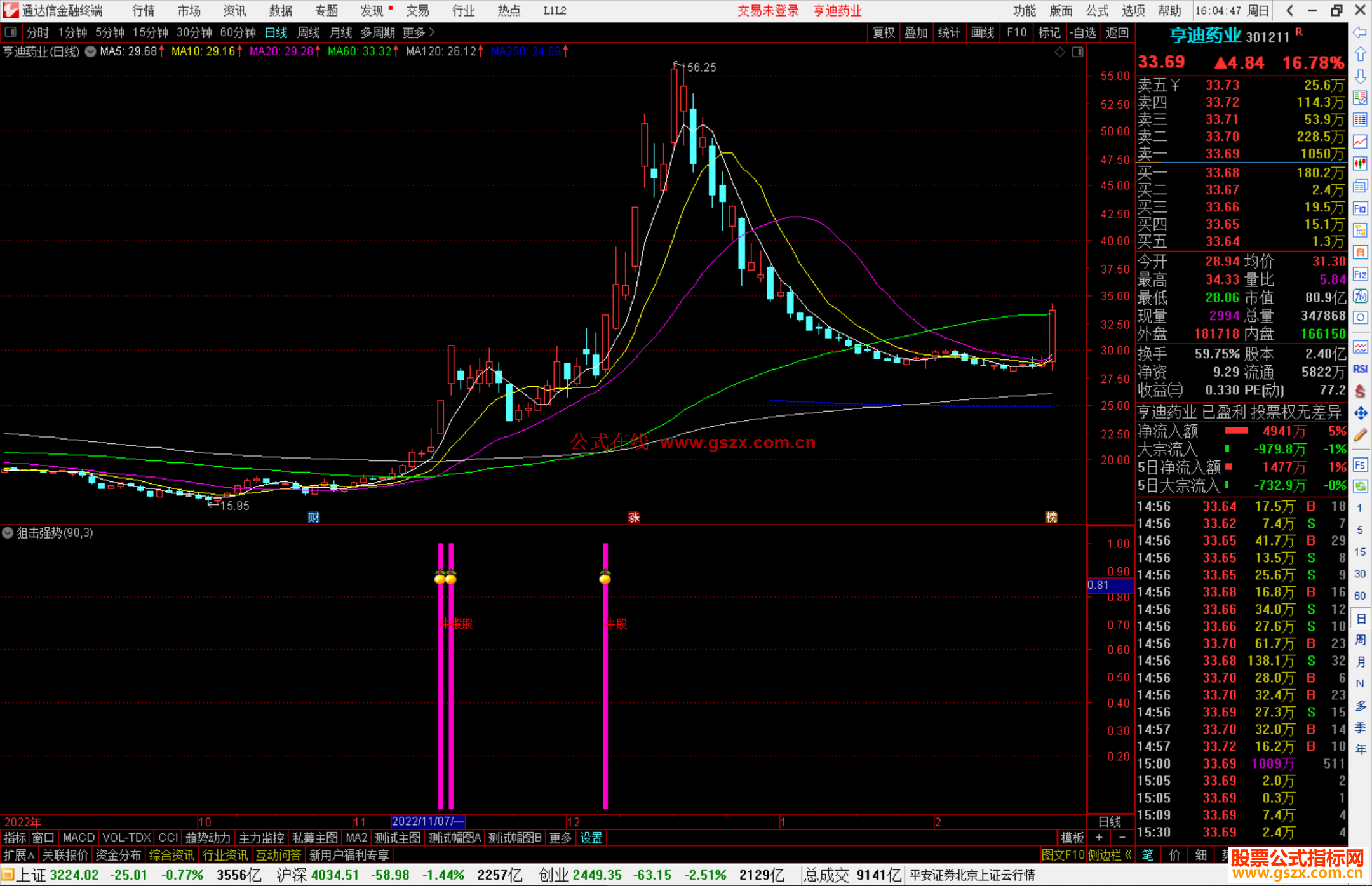Click the candlestick chart sidebar icon
1372x886 pixels.
click(x=1359, y=164)
